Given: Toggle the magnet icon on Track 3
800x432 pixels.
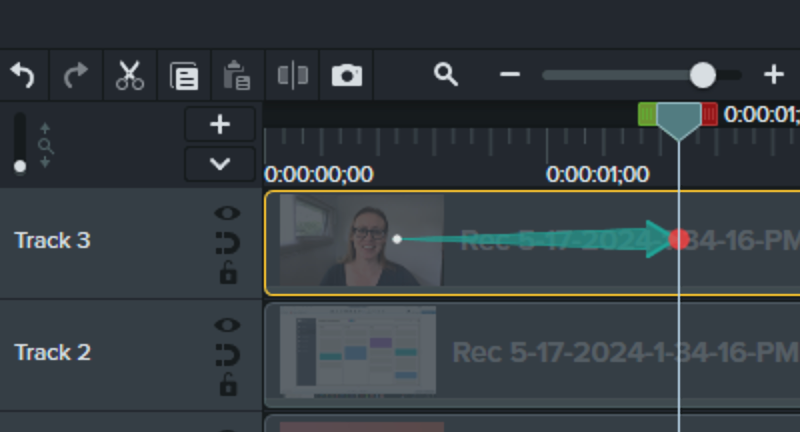Looking at the screenshot, I should pos(228,243).
